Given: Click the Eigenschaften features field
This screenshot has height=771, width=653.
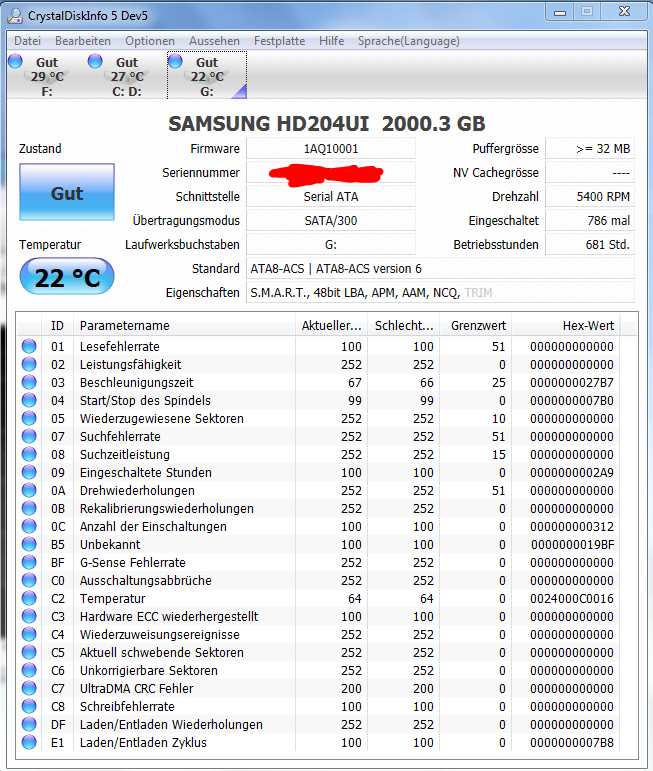Looking at the screenshot, I should tap(440, 293).
